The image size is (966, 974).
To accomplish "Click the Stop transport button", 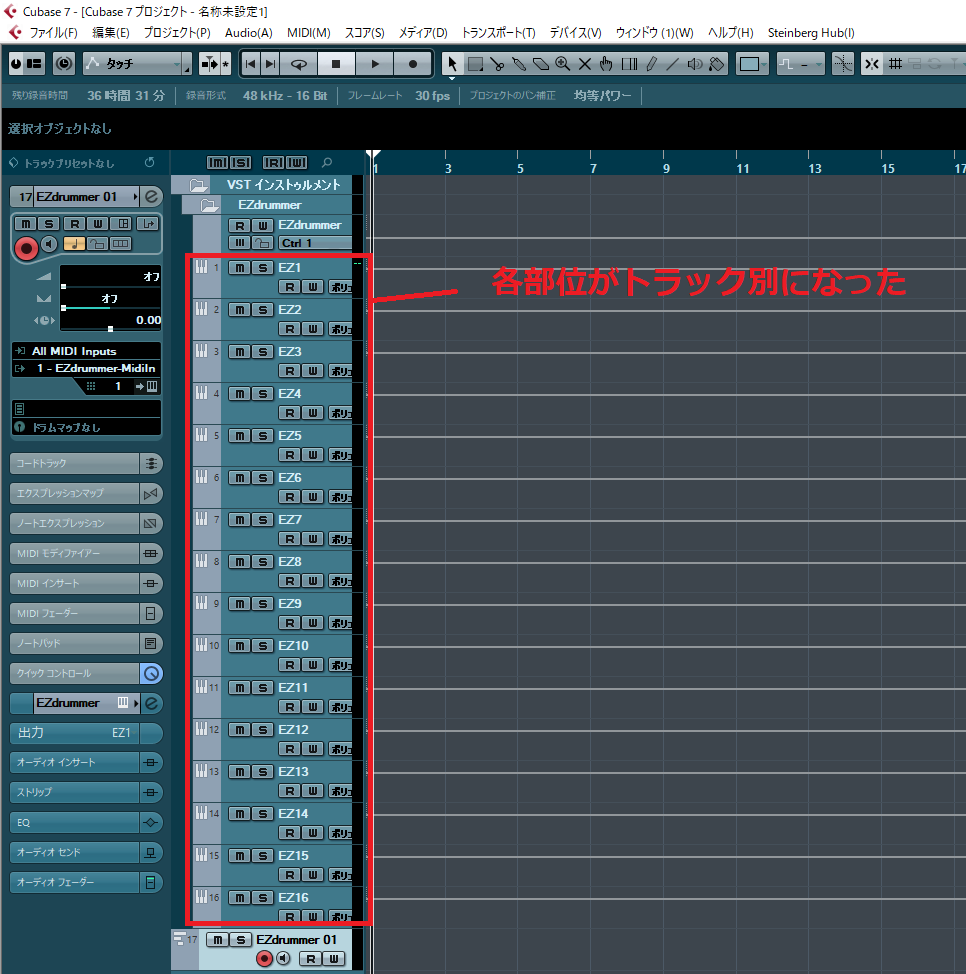I will coord(336,64).
